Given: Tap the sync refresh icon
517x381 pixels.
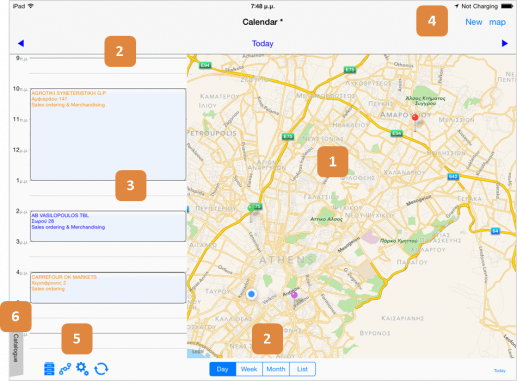Looking at the screenshot, I should click(101, 369).
